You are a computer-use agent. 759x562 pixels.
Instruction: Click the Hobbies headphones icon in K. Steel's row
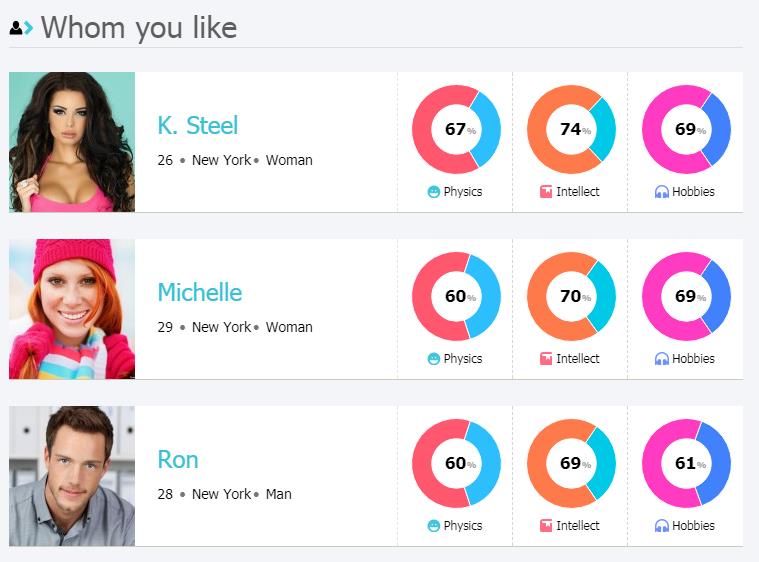point(661,192)
